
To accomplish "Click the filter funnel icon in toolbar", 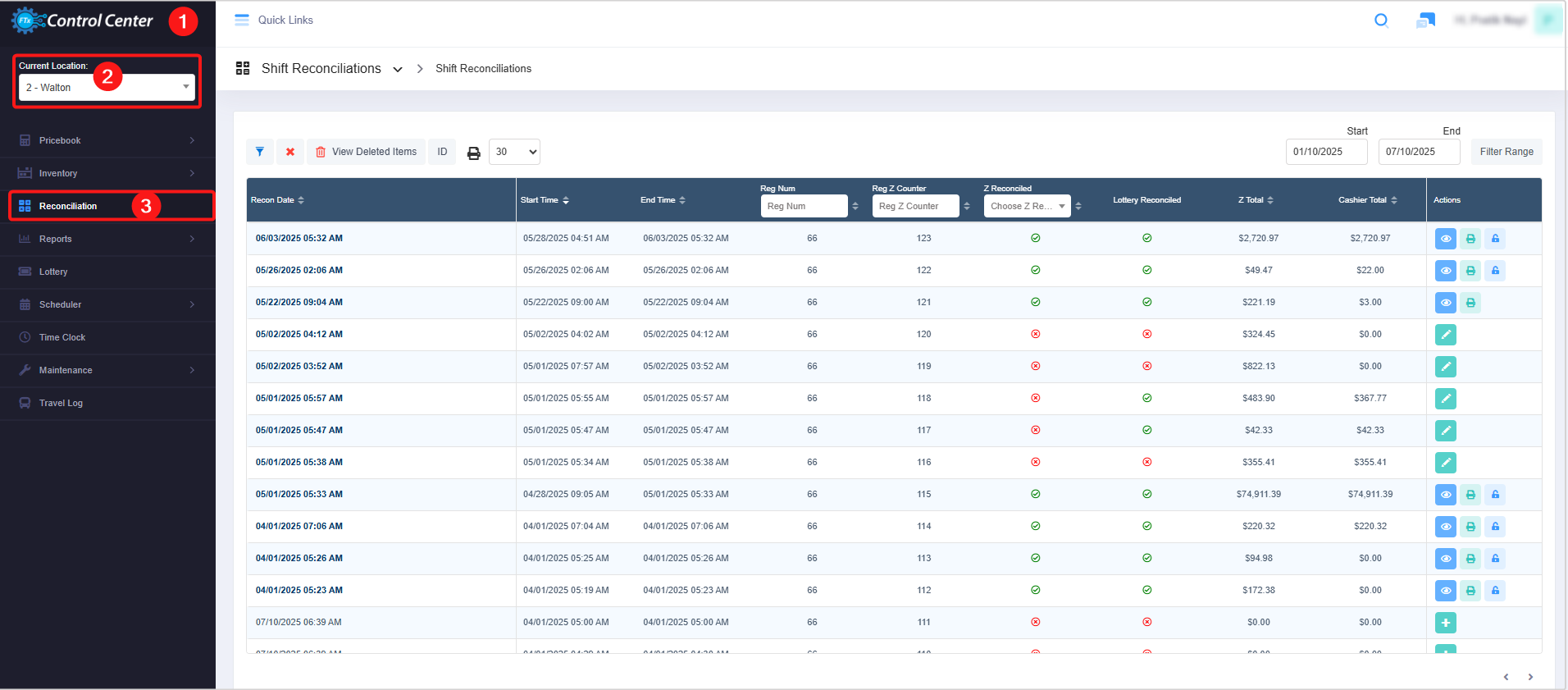I will [259, 152].
